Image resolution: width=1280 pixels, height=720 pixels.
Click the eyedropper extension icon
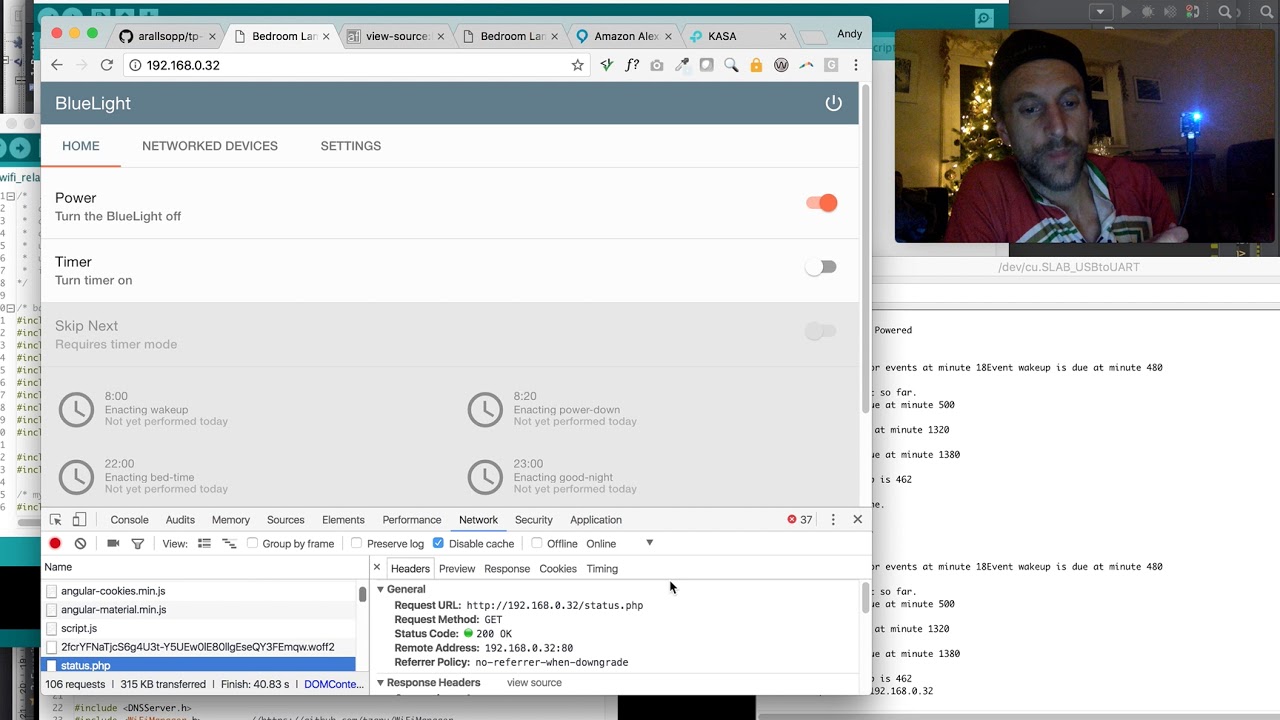(x=682, y=65)
